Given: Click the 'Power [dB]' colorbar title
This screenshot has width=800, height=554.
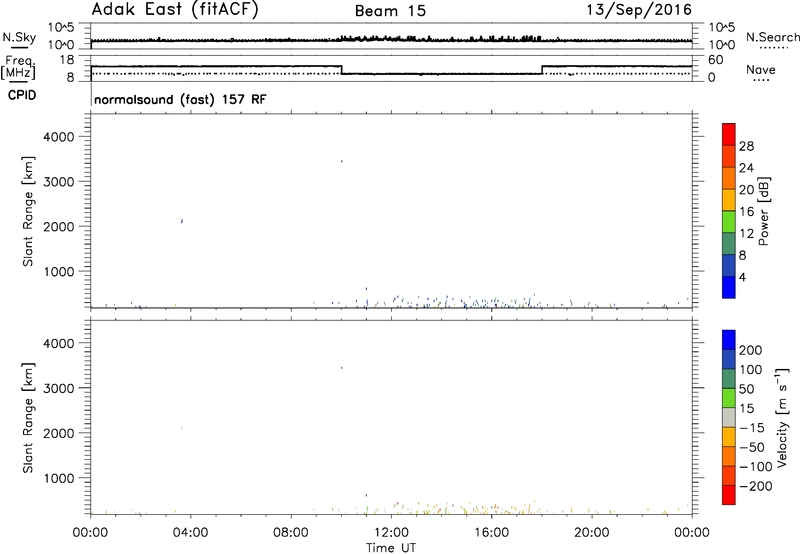Looking at the screenshot, I should [x=763, y=211].
